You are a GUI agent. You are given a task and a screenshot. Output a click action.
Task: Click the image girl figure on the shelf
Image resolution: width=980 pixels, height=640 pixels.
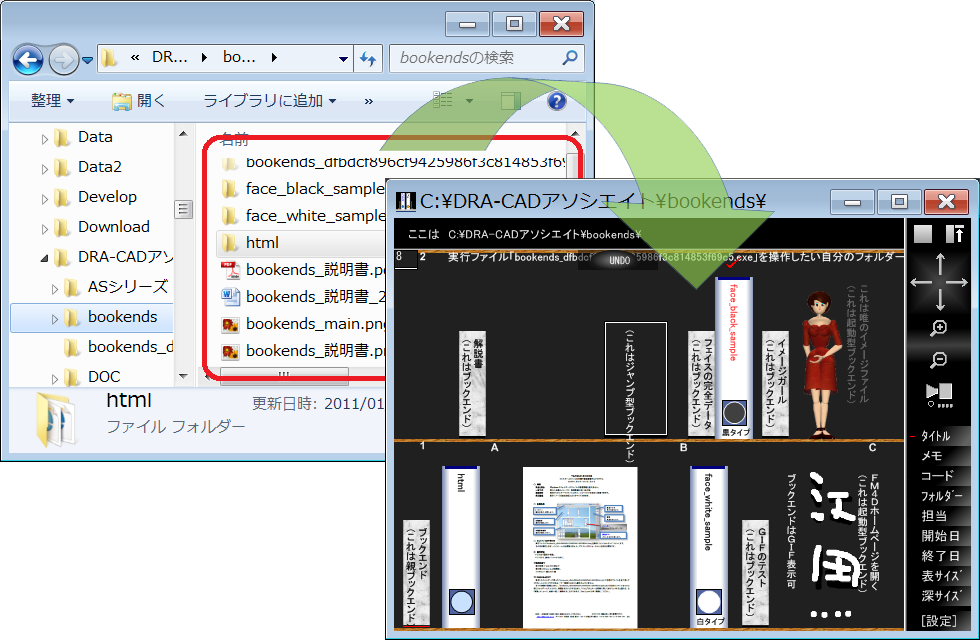tap(821, 364)
